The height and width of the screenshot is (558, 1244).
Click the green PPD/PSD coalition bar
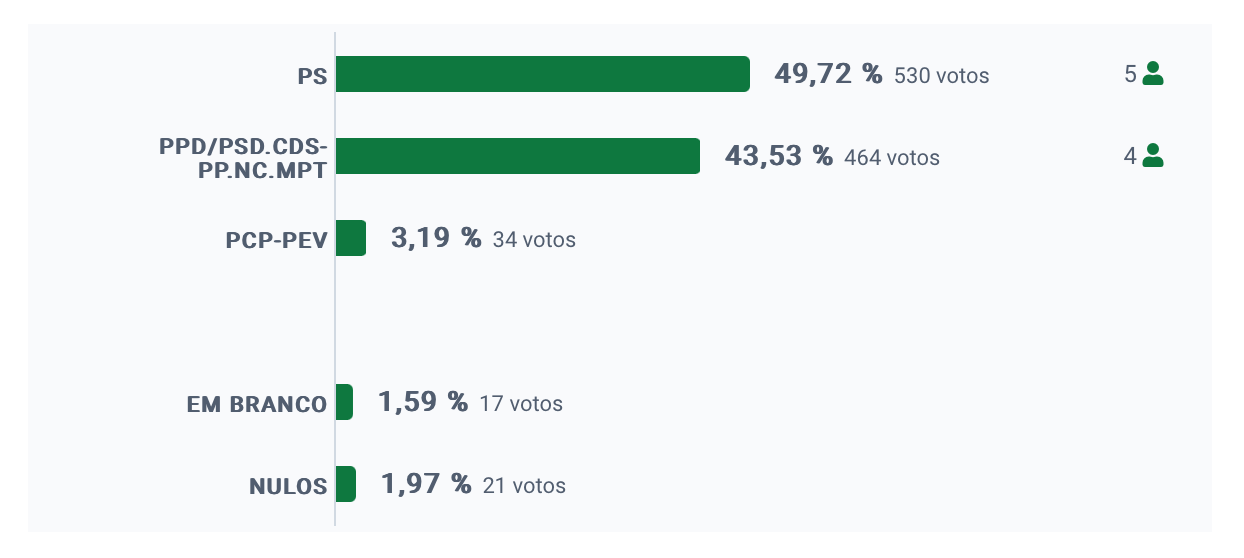[x=517, y=156]
